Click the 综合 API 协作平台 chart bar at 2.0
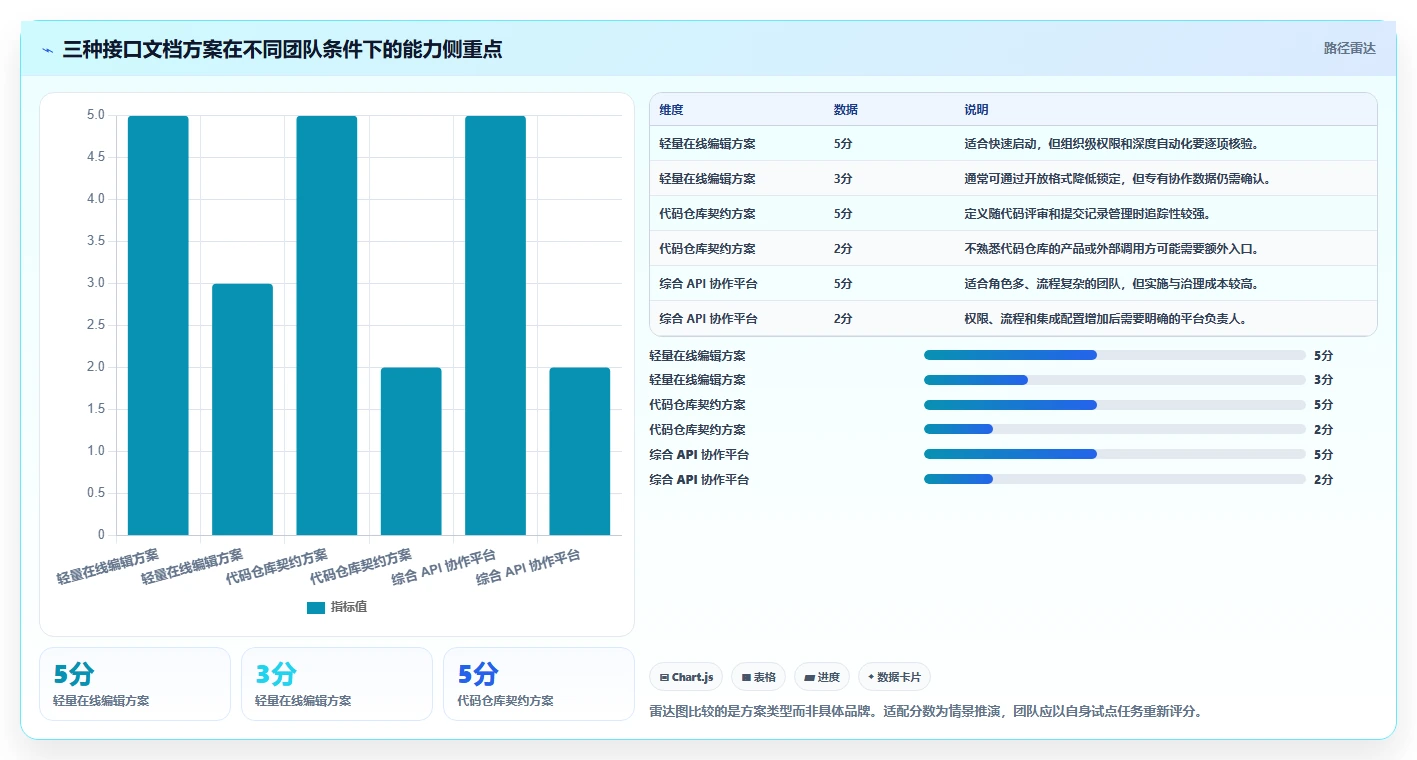This screenshot has width=1417, height=760. (x=579, y=451)
